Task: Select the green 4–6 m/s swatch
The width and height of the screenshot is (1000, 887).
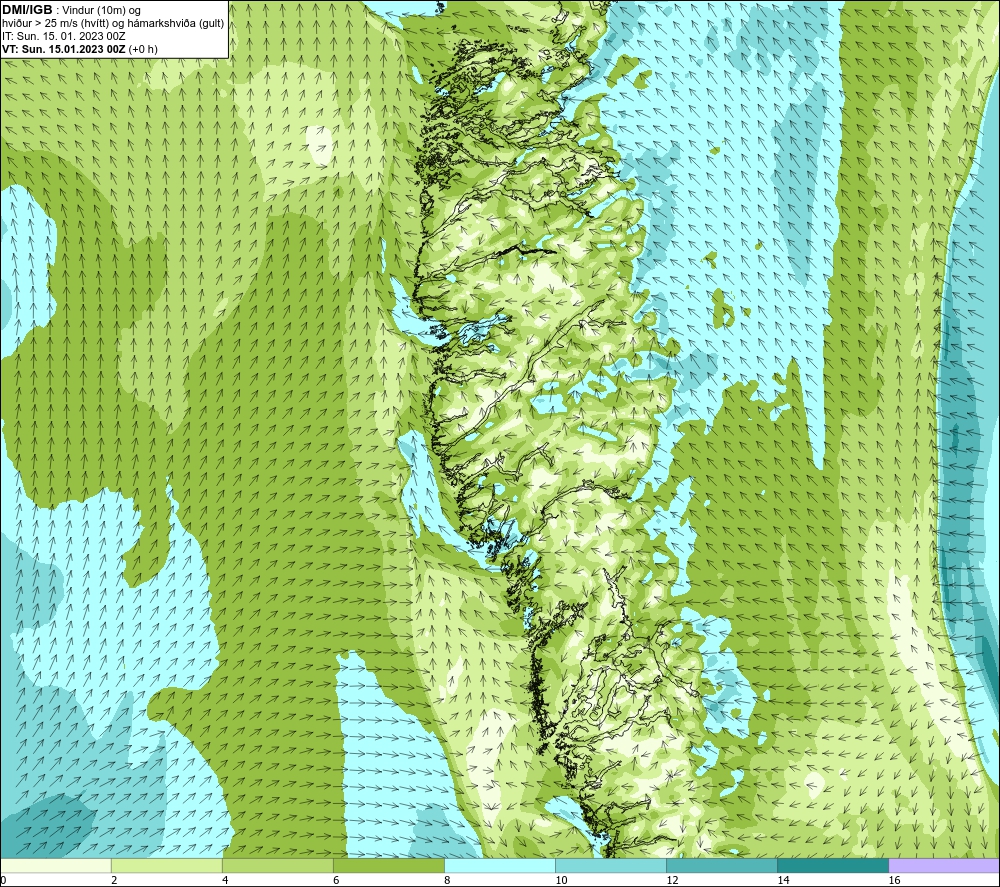Action: tap(277, 865)
